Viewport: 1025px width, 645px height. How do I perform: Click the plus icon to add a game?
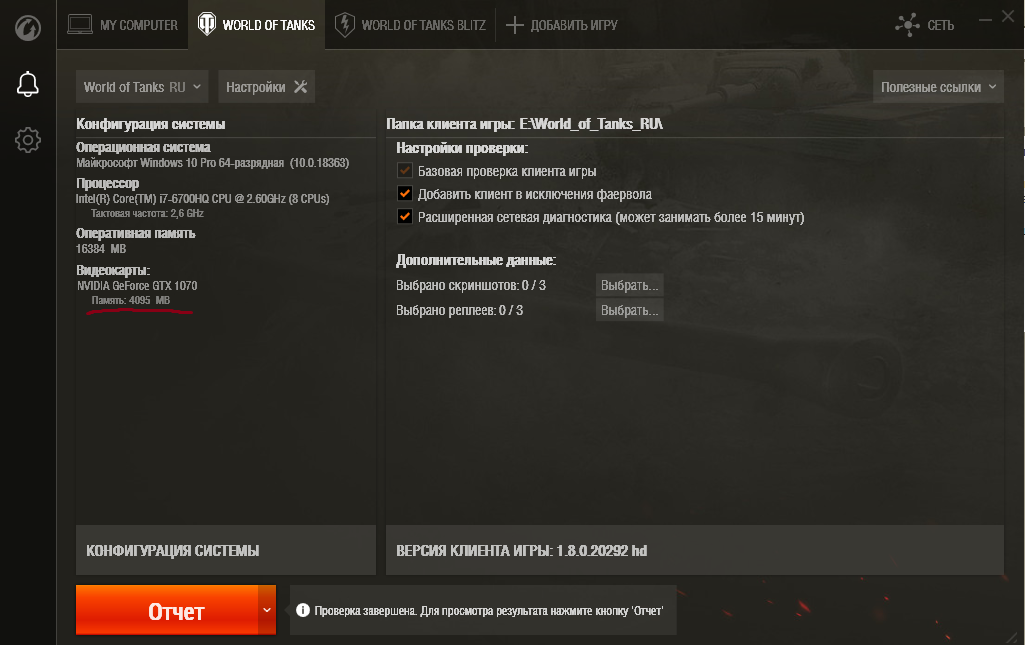514,25
